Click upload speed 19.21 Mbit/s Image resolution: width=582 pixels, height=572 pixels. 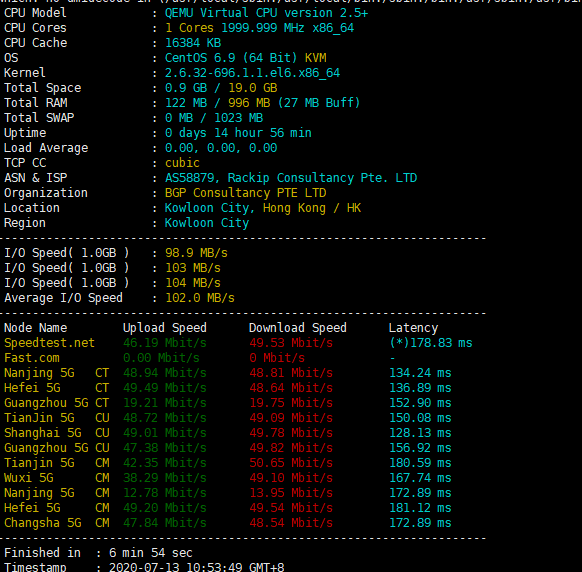coord(165,403)
